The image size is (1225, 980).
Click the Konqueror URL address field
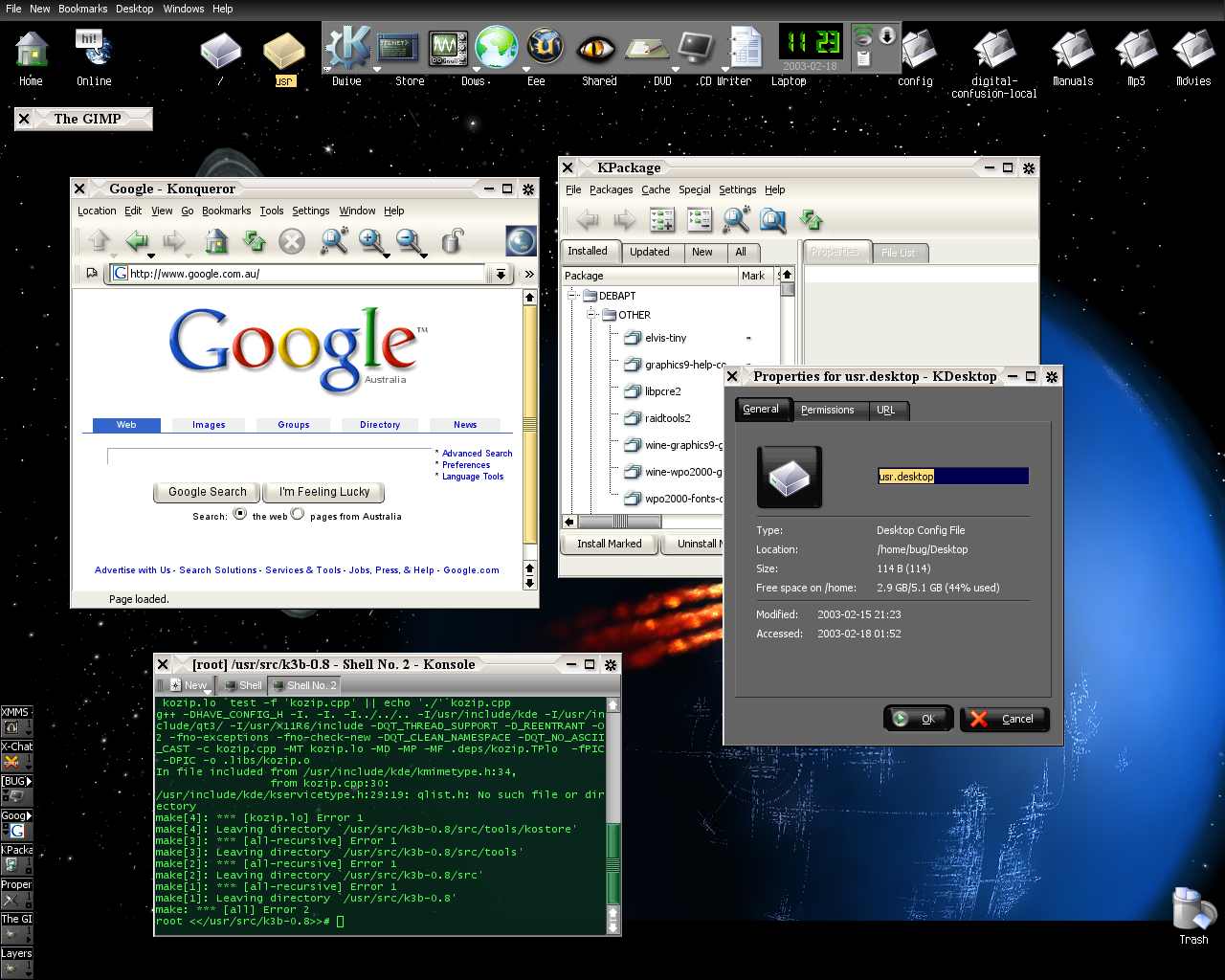pyautogui.click(x=300, y=274)
